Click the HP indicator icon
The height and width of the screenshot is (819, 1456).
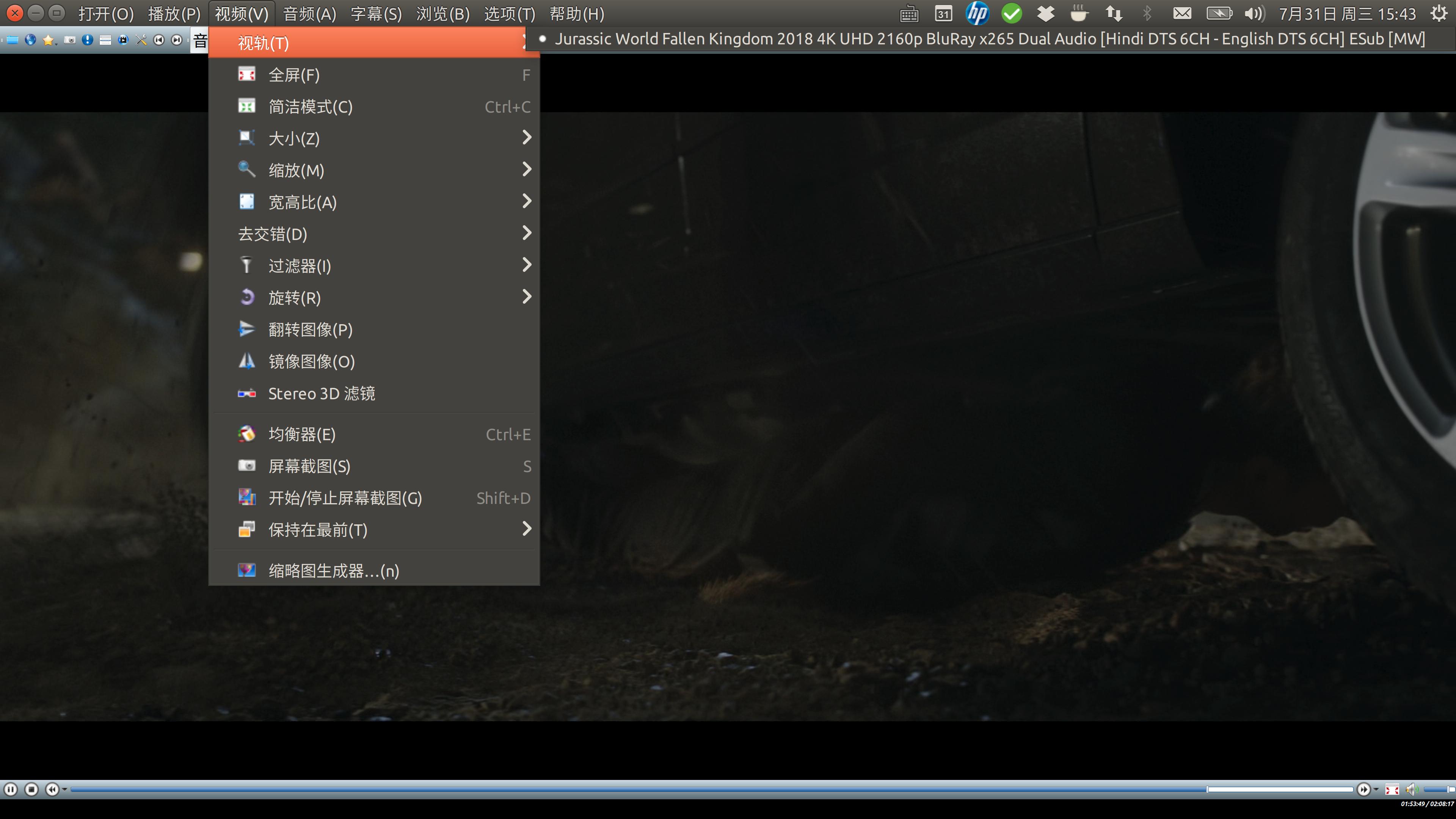[977, 14]
